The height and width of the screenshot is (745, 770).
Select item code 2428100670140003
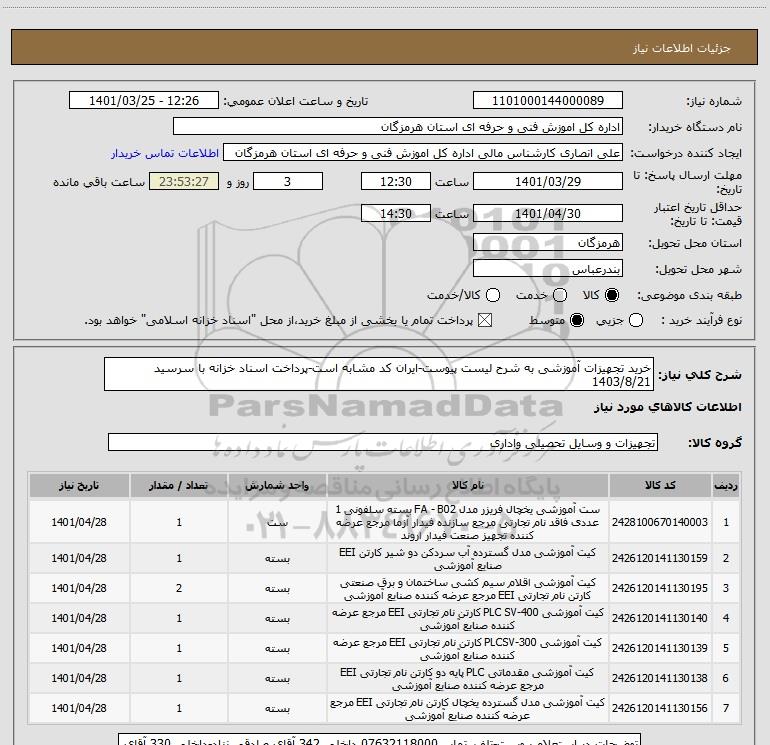click(660, 522)
